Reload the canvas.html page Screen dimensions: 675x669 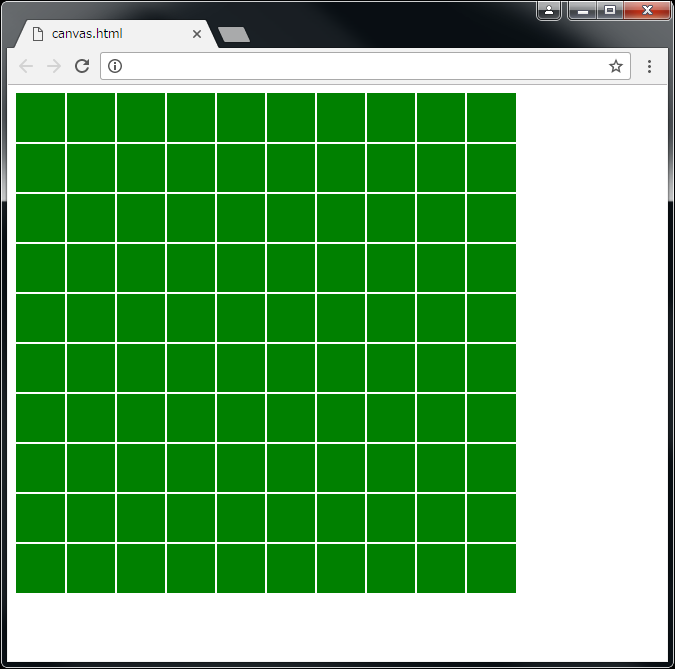click(82, 66)
